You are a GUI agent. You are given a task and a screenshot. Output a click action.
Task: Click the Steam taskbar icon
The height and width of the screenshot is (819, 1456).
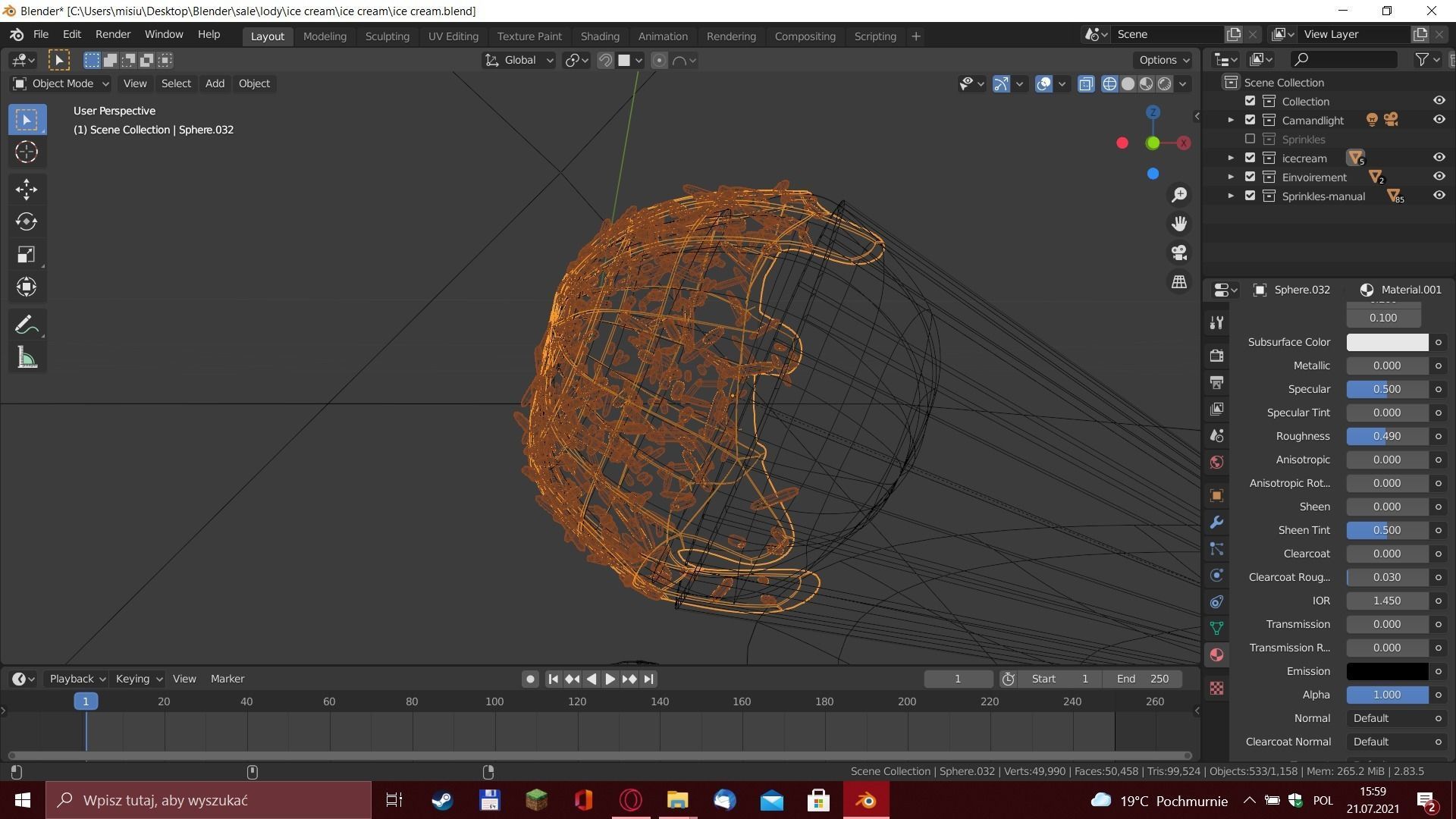coord(442,800)
